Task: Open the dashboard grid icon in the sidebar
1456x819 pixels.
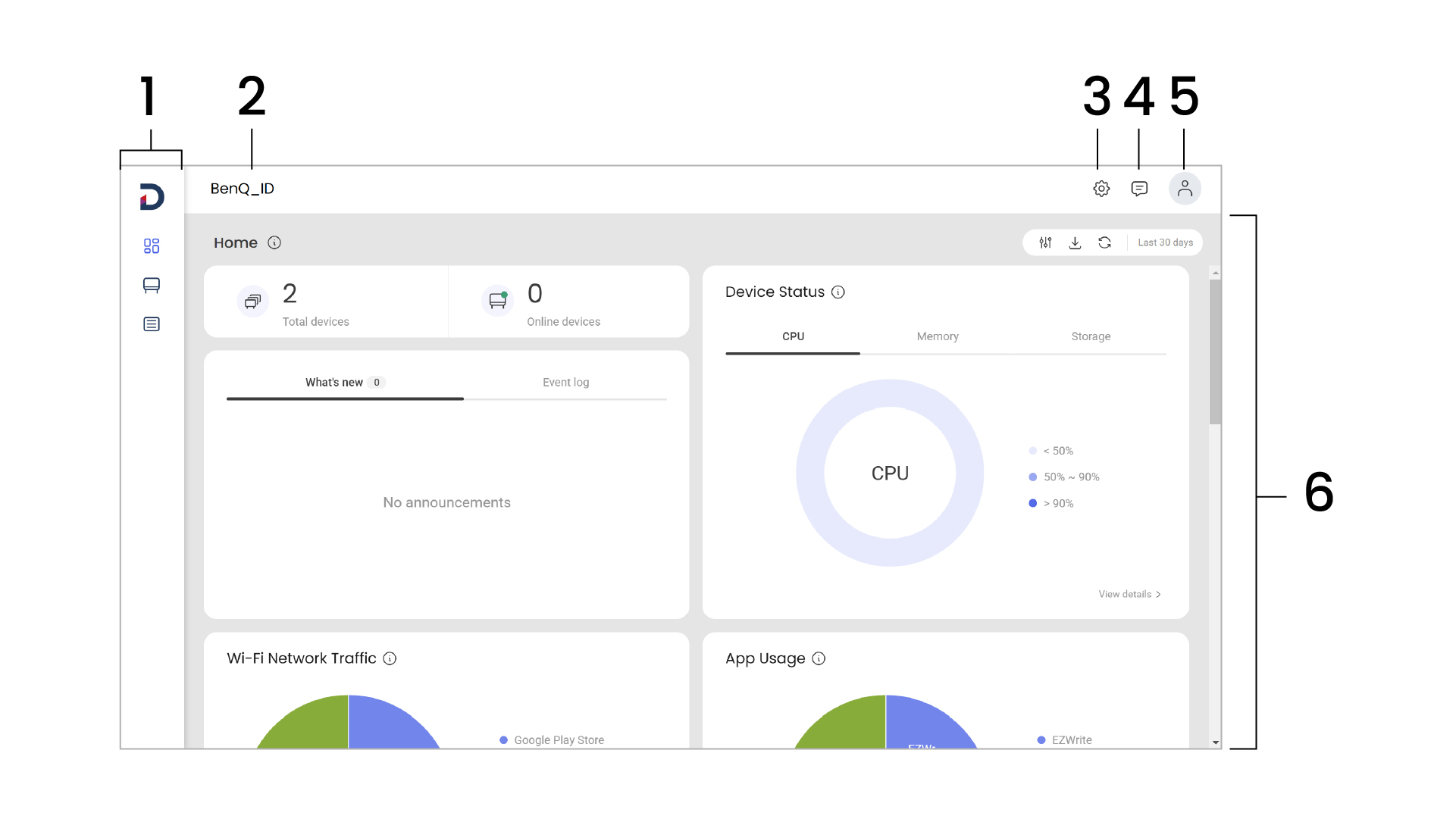Action: [152, 246]
